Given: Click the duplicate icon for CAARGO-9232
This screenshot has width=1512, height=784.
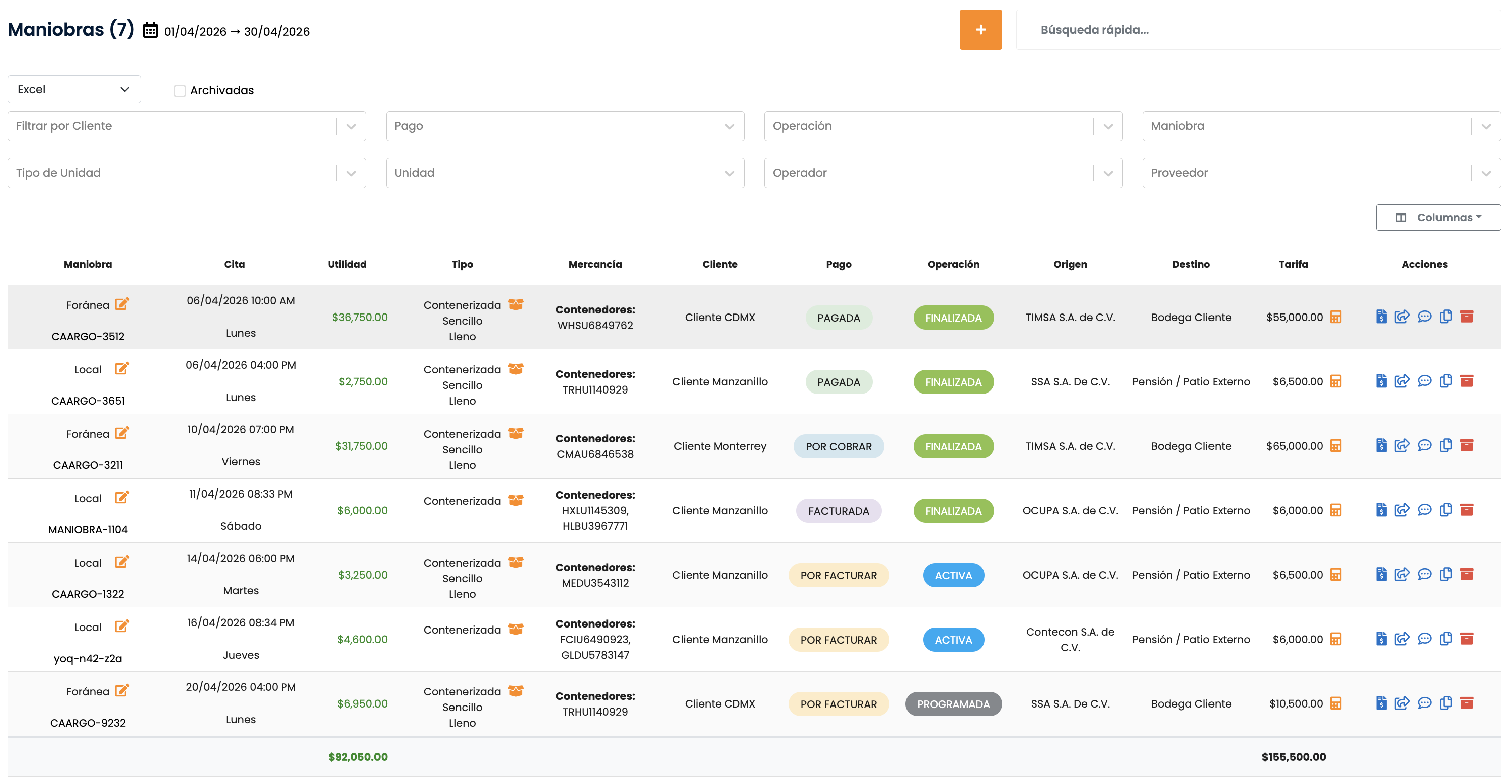Looking at the screenshot, I should pyautogui.click(x=1445, y=703).
